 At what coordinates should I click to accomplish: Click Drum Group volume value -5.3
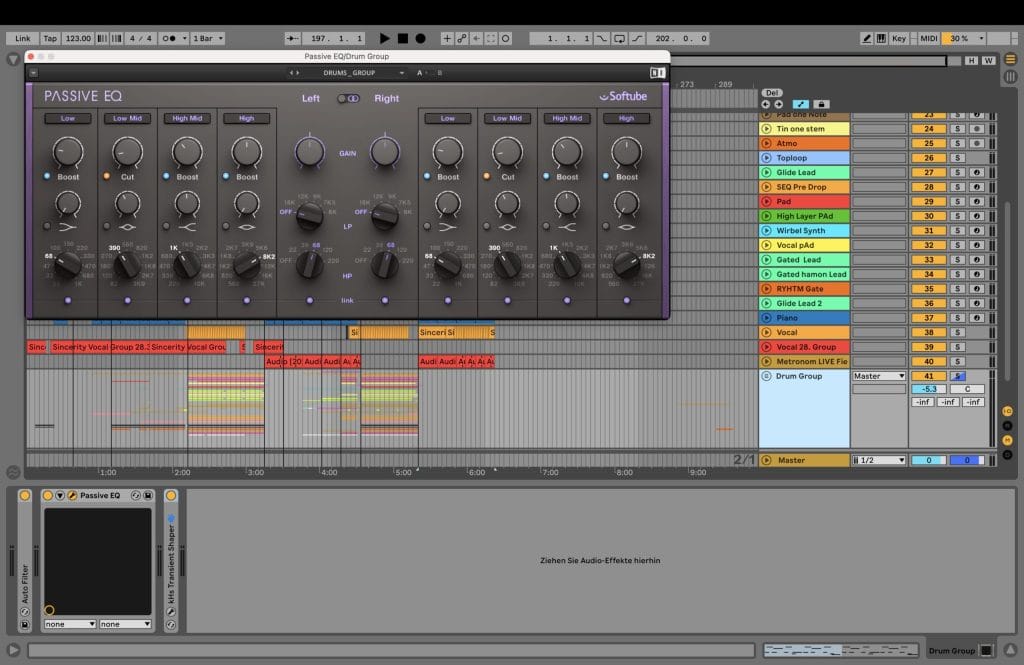click(x=929, y=389)
